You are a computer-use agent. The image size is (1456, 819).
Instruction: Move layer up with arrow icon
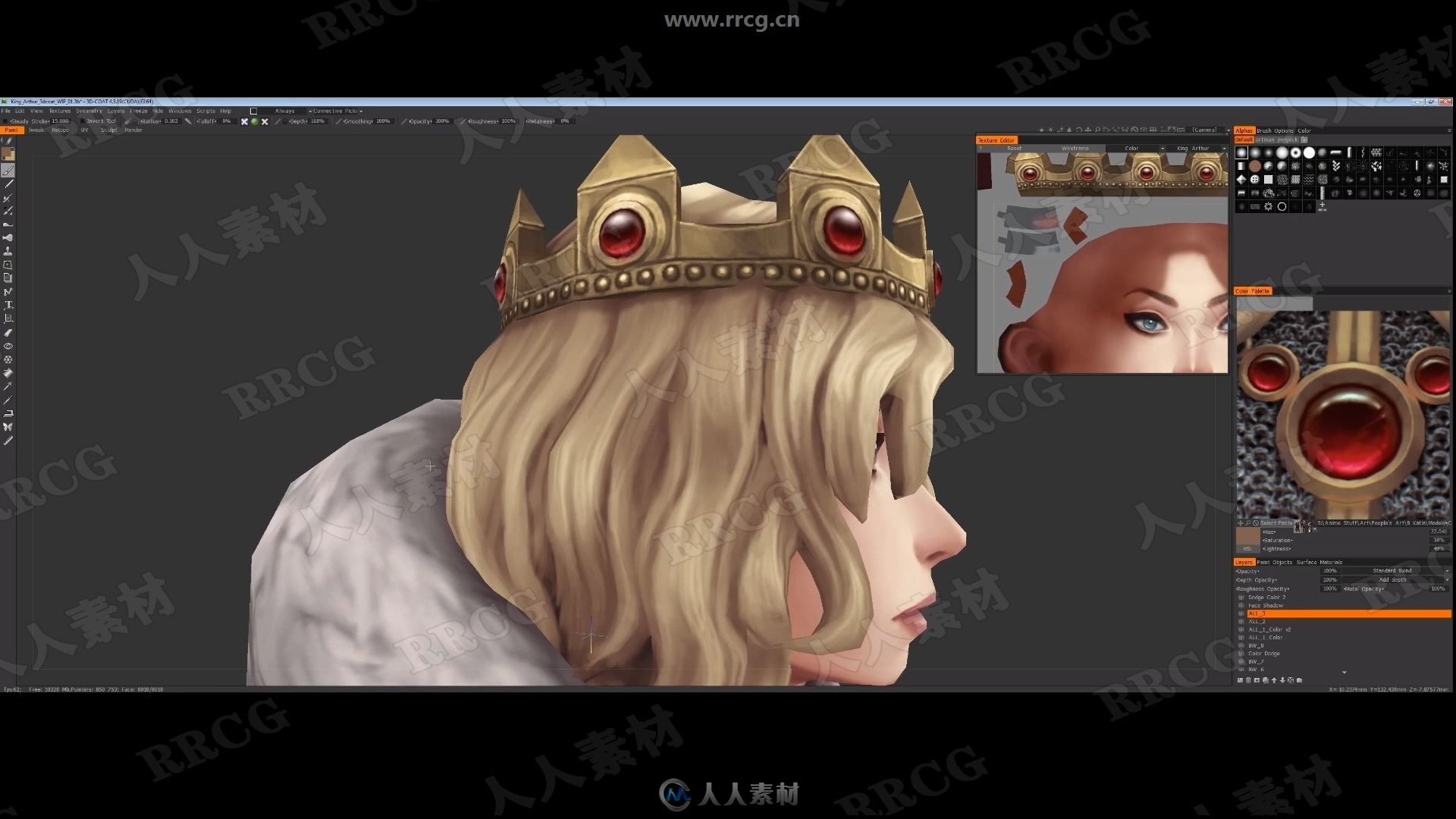click(x=1274, y=680)
